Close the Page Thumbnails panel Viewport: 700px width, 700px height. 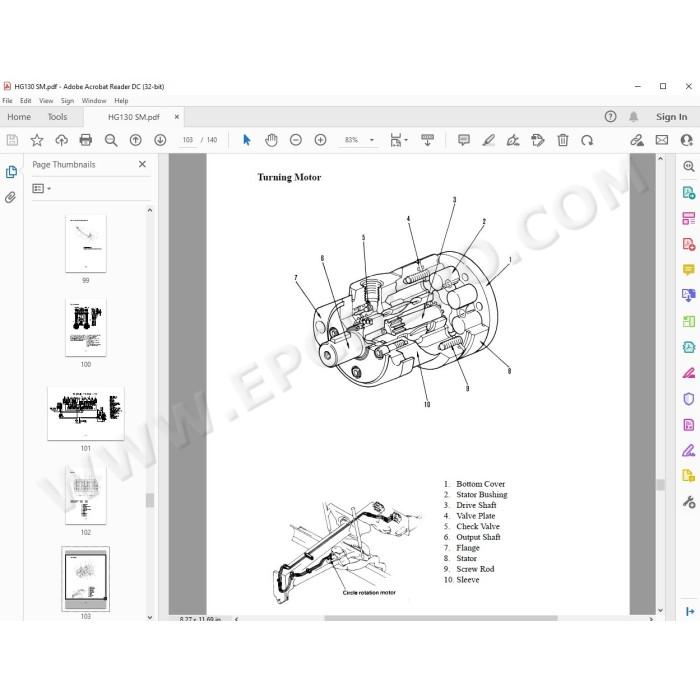tap(142, 164)
